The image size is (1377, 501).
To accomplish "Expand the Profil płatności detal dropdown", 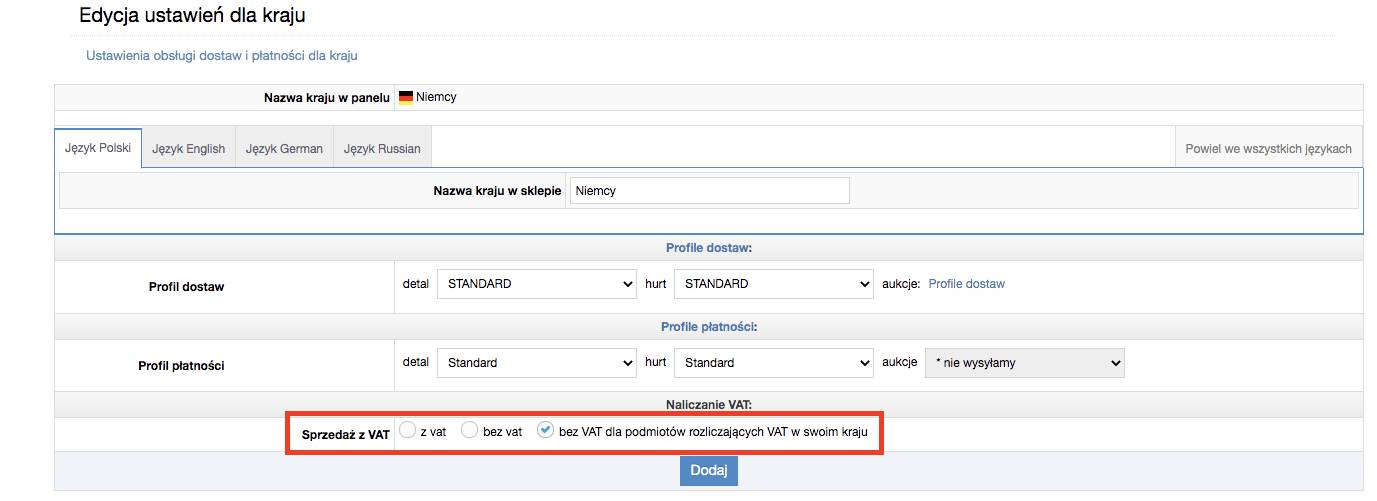I will (537, 363).
